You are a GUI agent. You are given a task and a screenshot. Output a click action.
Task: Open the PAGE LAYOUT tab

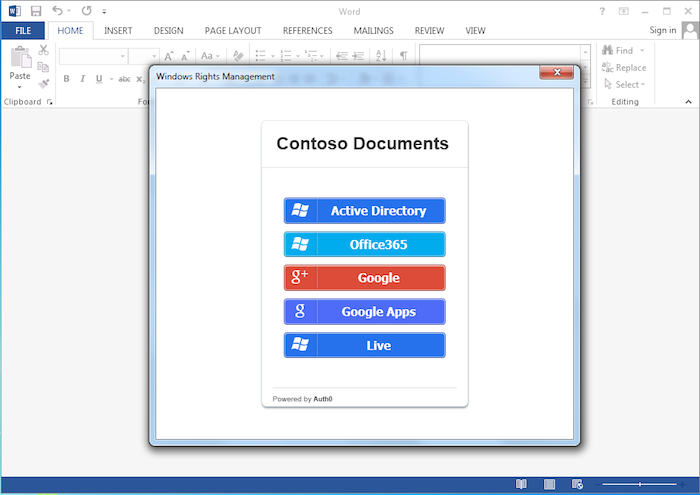click(233, 31)
